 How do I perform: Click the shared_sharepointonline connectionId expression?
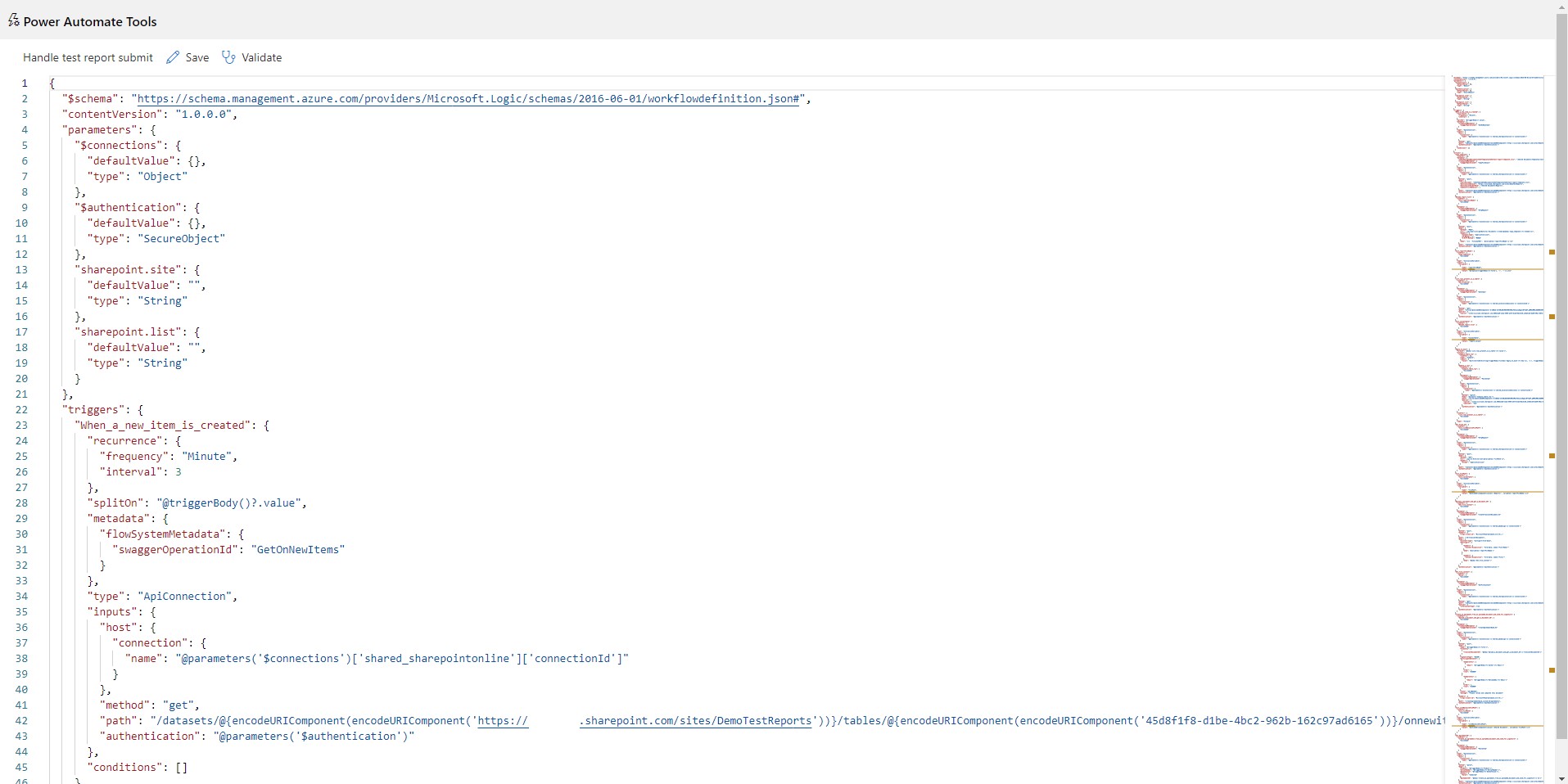tap(402, 658)
